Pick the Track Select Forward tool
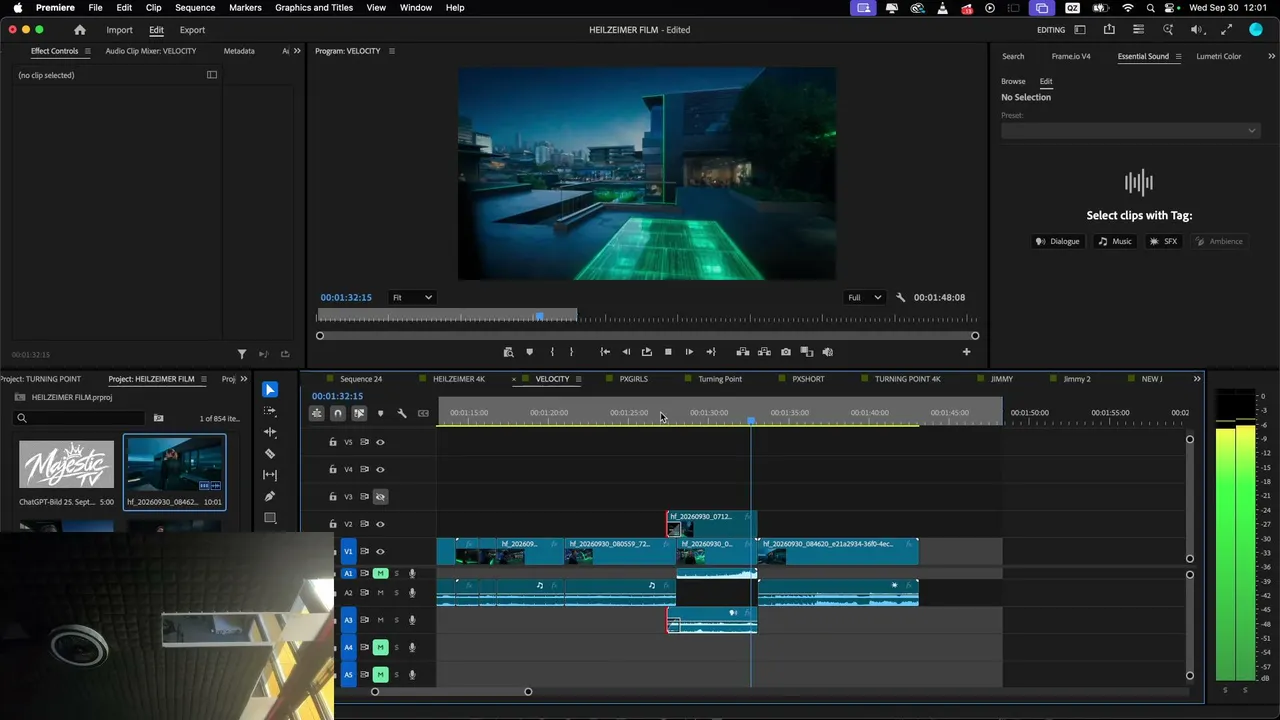1280x720 pixels. point(270,411)
